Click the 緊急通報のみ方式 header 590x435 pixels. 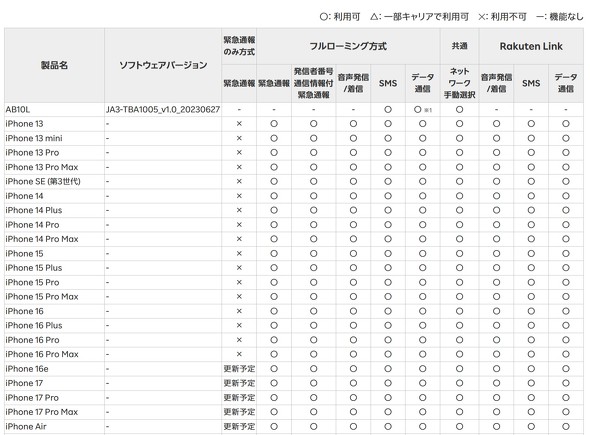(239, 46)
